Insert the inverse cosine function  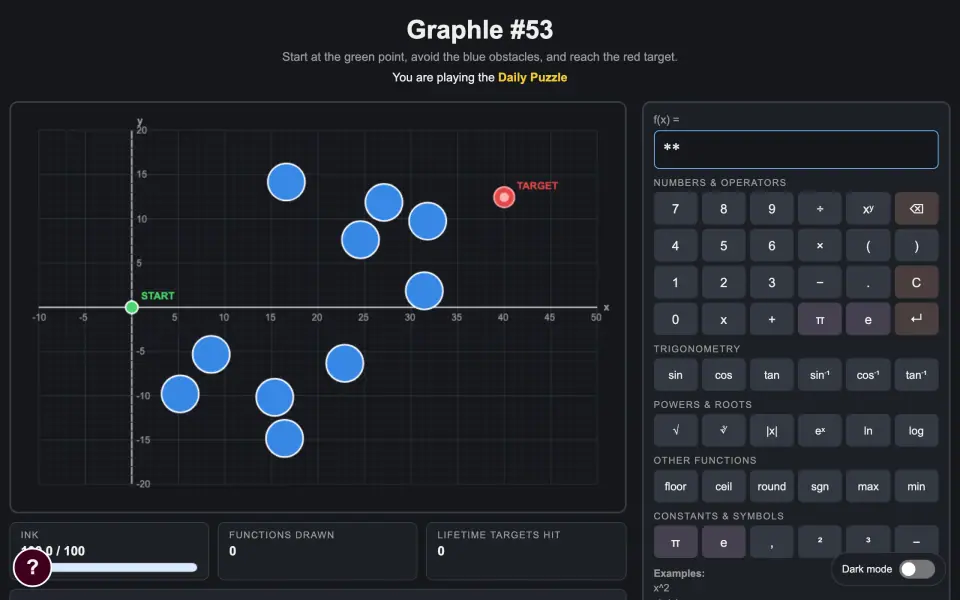coord(868,375)
